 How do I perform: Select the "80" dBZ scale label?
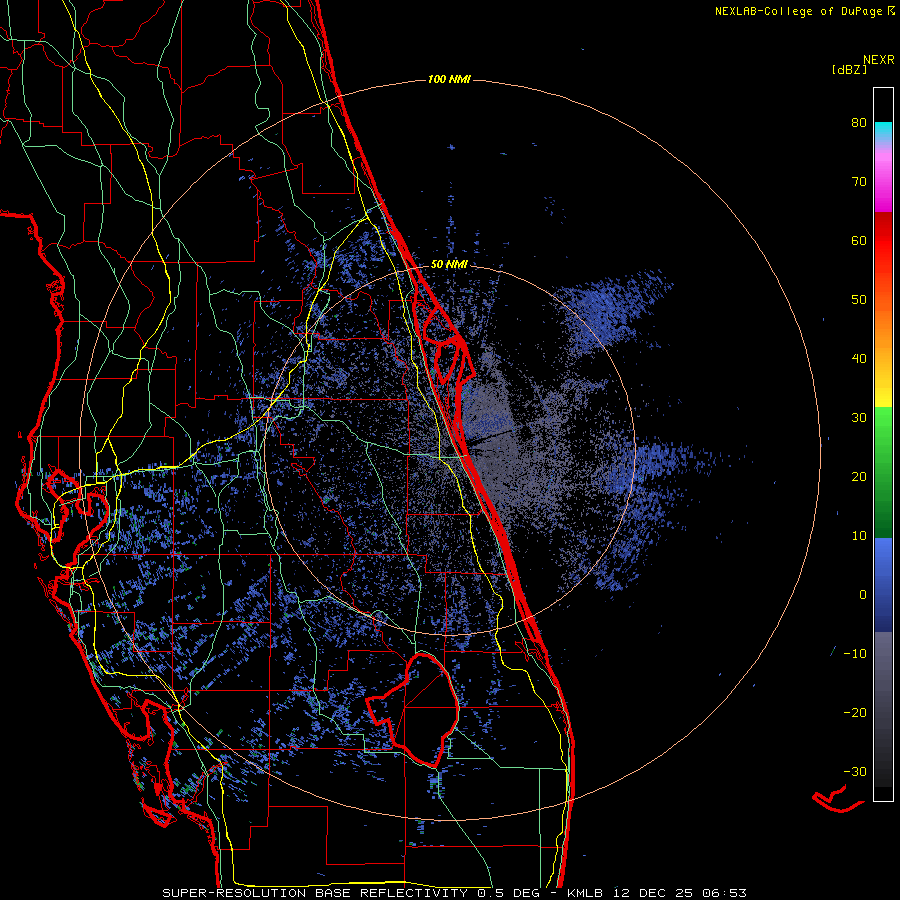(859, 122)
